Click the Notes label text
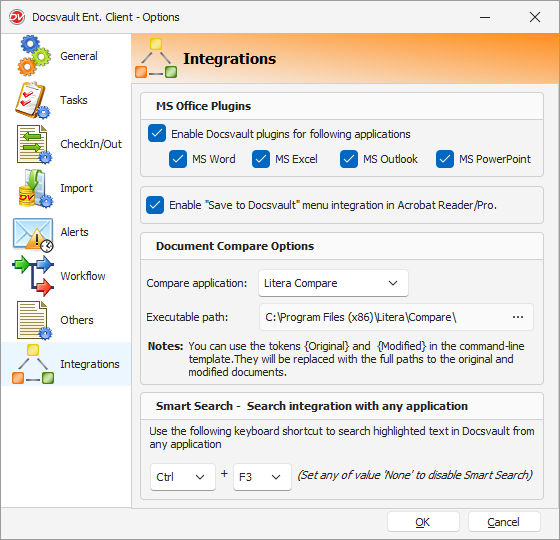The height and width of the screenshot is (540, 560). (165, 346)
